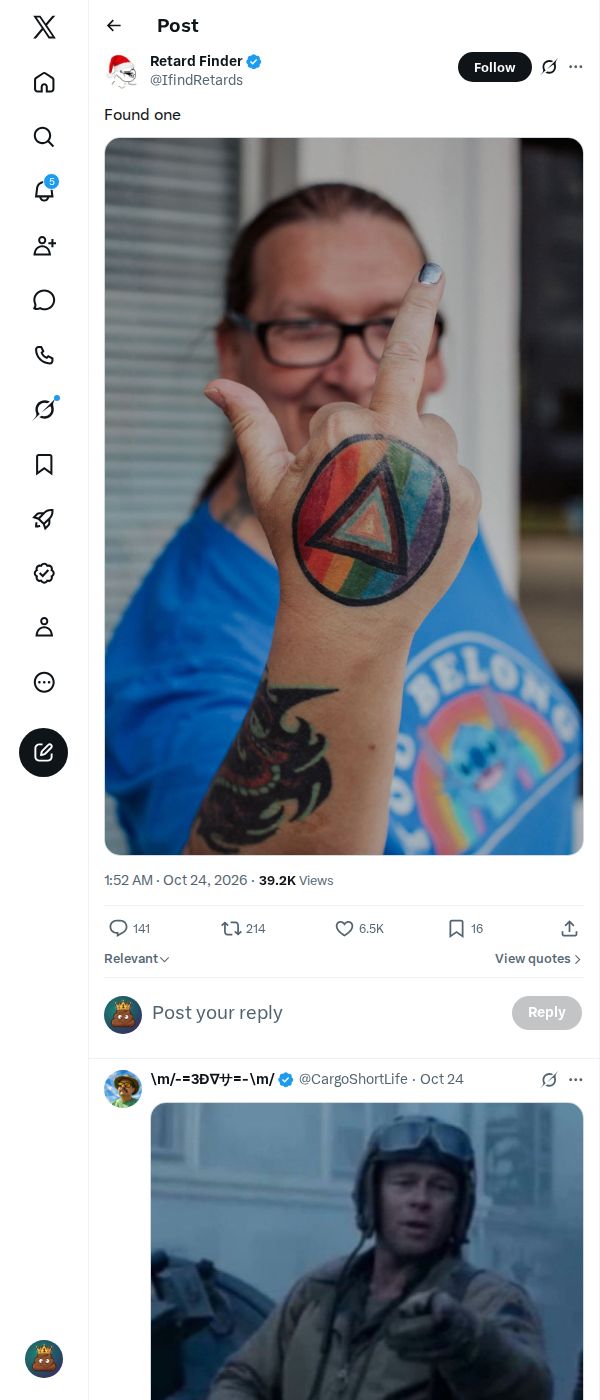Open Grok icon in sidebar
600x1400 pixels.
pos(44,409)
